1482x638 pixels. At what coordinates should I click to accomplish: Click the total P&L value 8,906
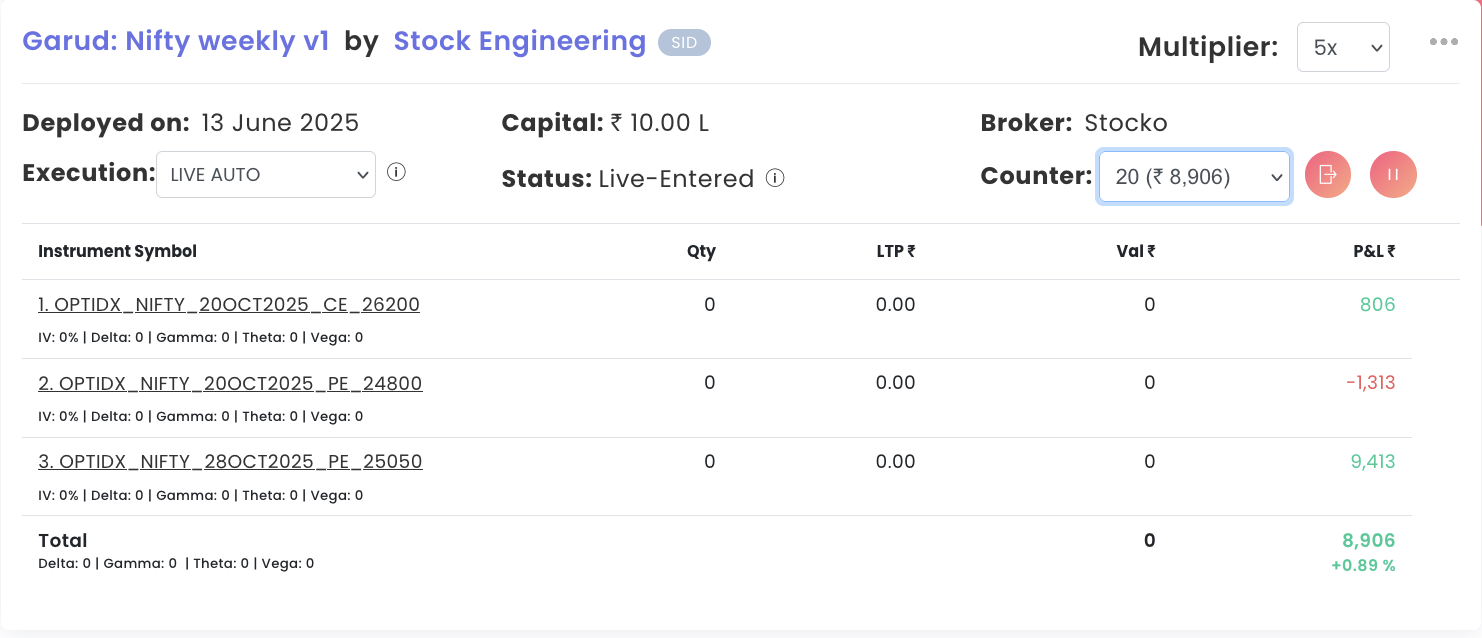pyautogui.click(x=1368, y=541)
